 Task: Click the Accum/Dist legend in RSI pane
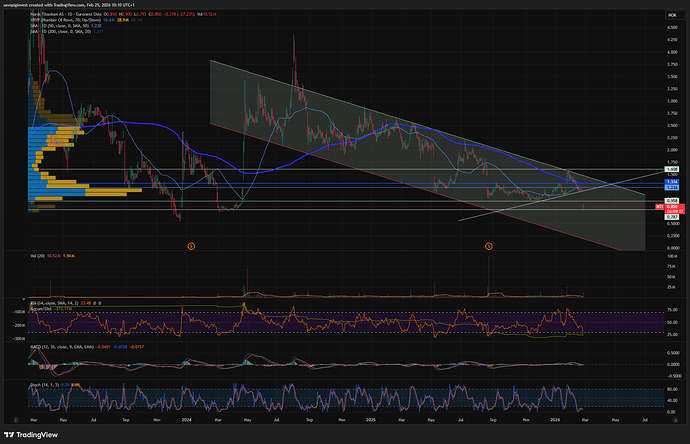click(x=40, y=308)
